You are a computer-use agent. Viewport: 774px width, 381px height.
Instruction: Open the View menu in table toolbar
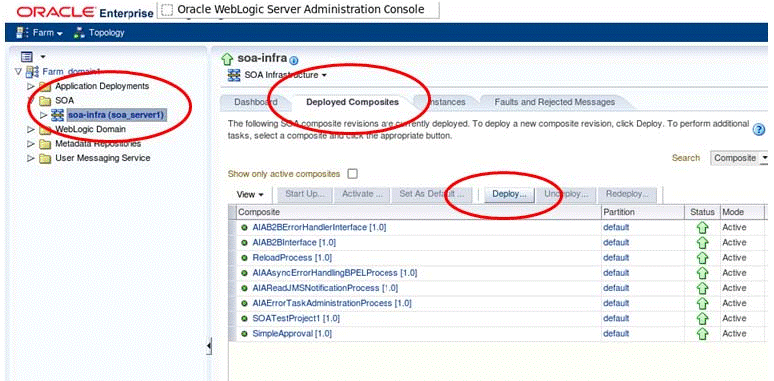251,194
